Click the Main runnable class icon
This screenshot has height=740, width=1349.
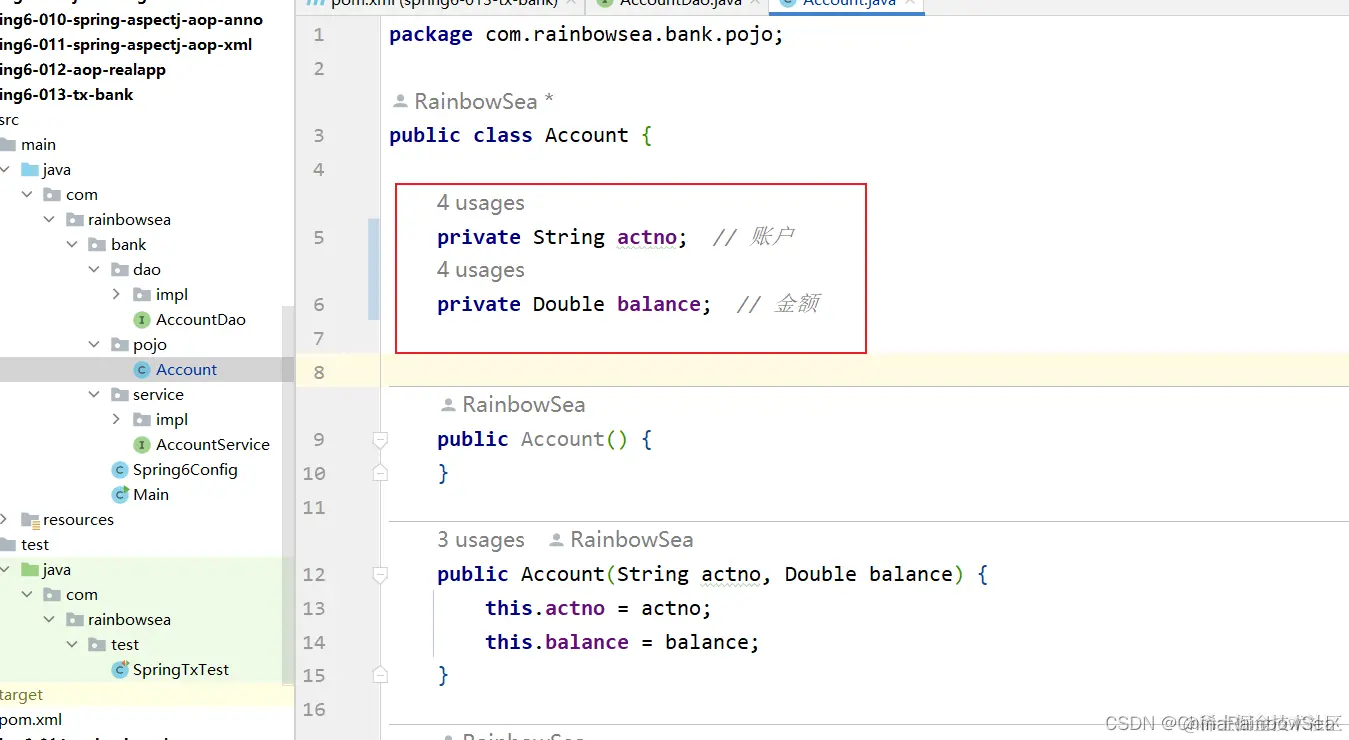point(120,495)
